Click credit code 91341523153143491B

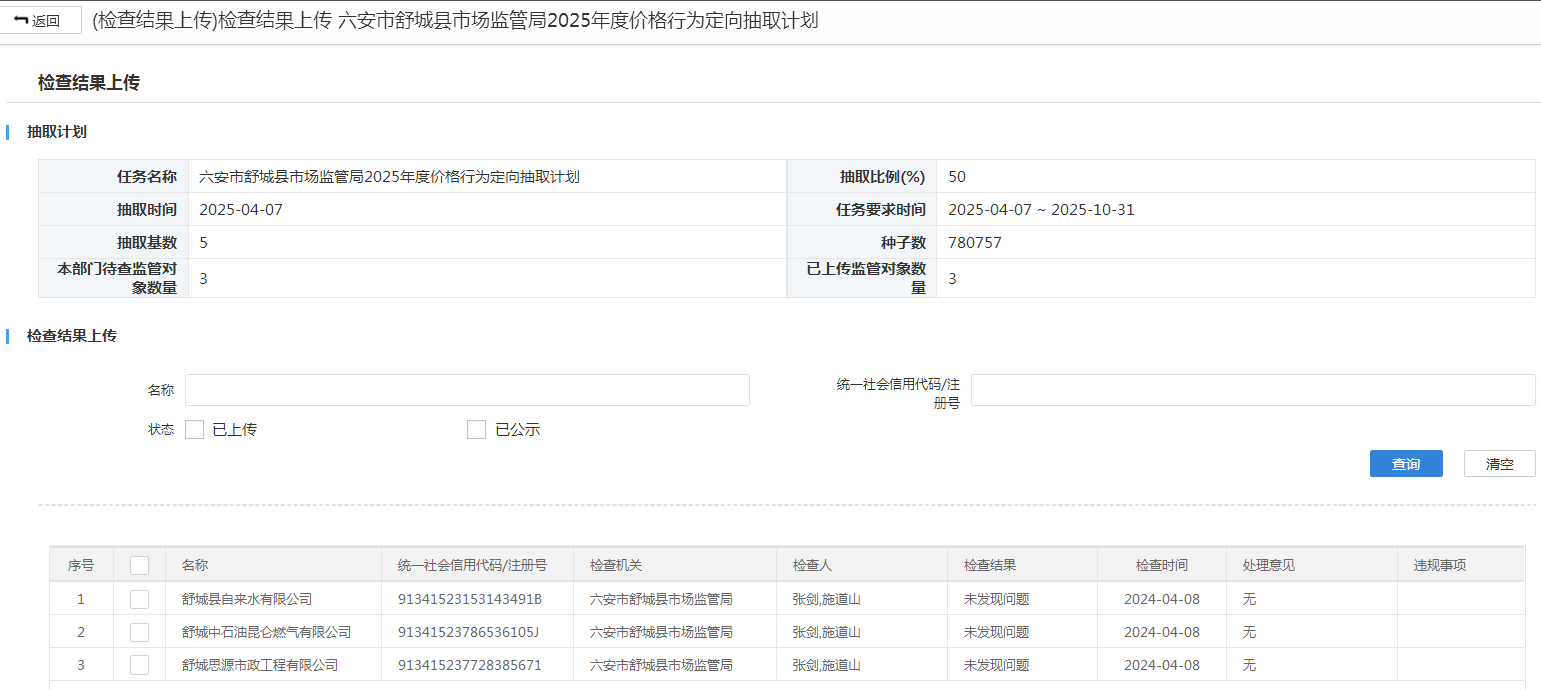[470, 599]
